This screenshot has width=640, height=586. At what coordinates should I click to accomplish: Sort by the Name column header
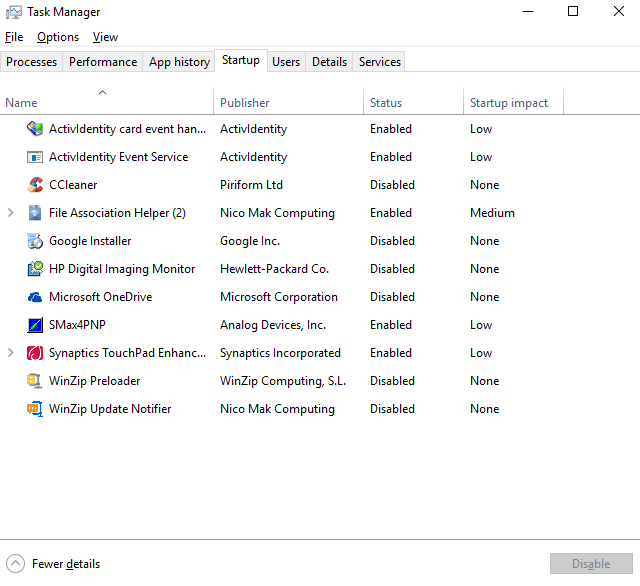(x=107, y=101)
